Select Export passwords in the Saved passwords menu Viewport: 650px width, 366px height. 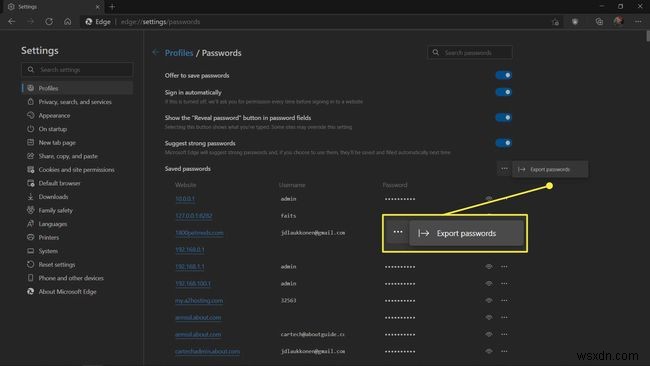tap(550, 169)
